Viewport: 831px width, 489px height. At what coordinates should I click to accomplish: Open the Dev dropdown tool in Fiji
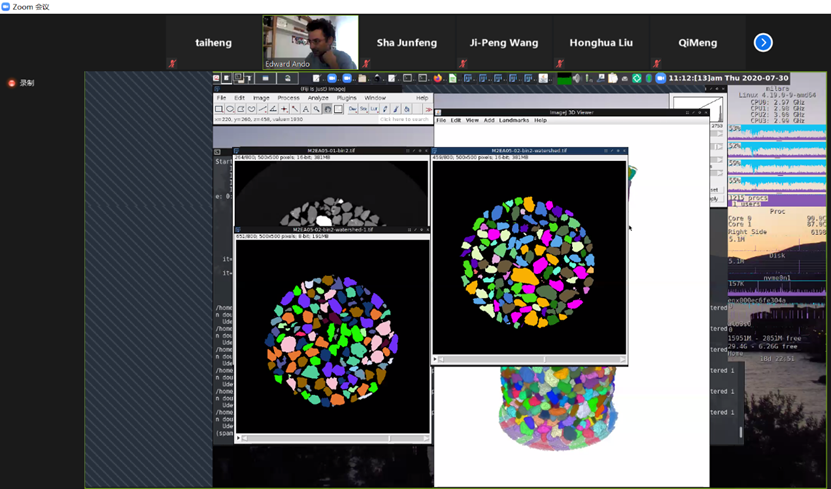coord(352,109)
